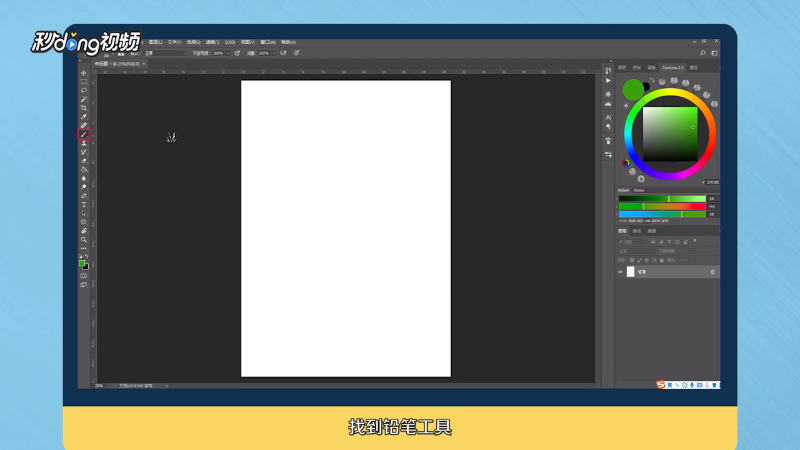The height and width of the screenshot is (450, 800).
Task: Select the Crop tool
Action: pyautogui.click(x=84, y=108)
